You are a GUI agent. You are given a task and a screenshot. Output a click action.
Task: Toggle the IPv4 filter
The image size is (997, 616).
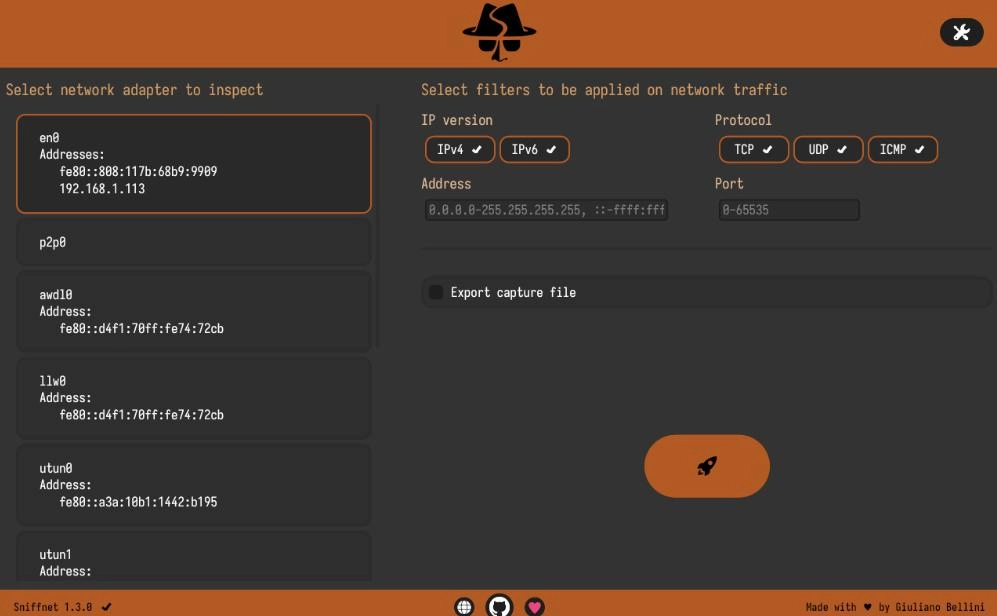coord(459,150)
